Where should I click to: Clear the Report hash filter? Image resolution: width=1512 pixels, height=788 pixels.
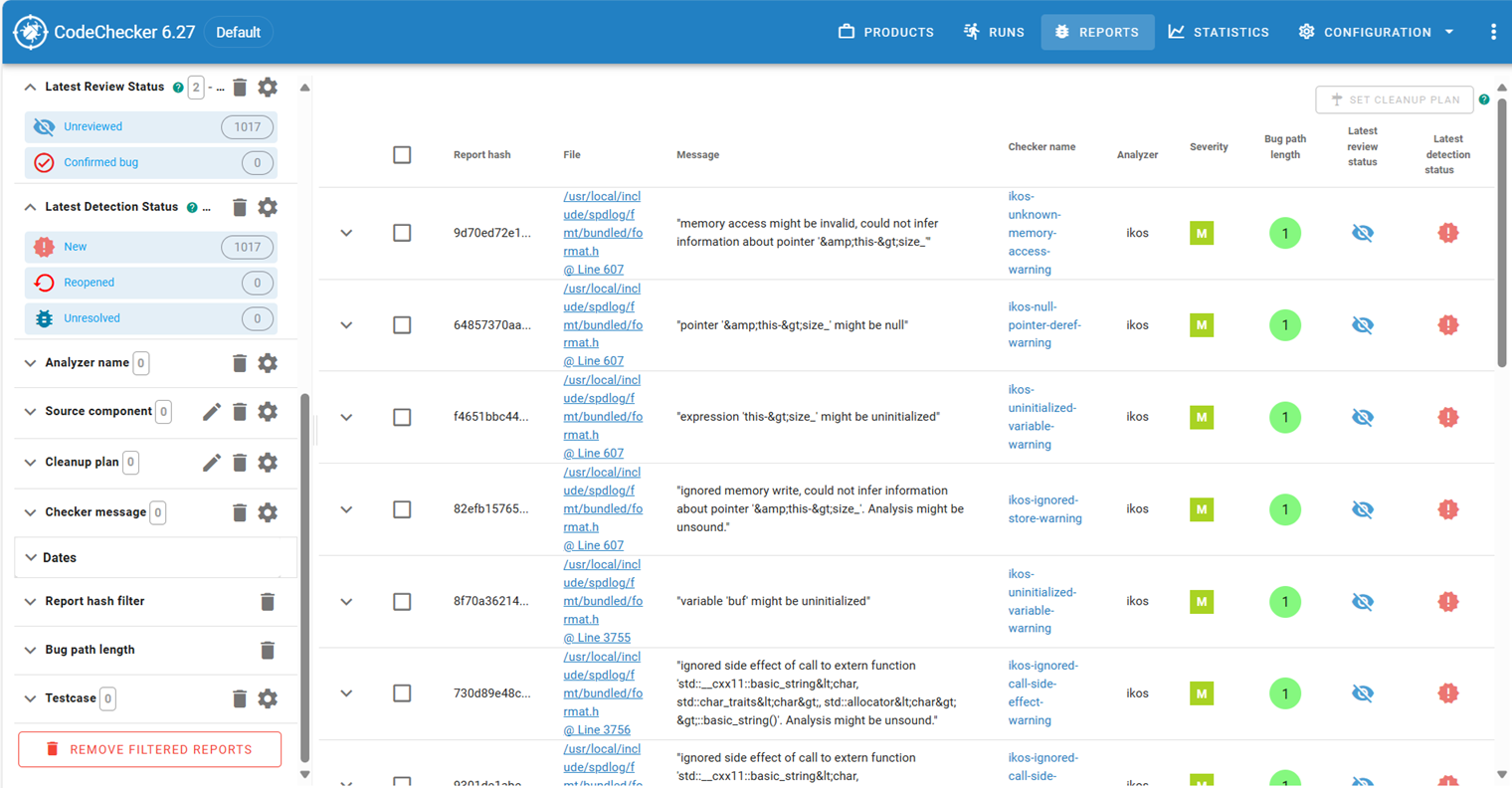click(268, 602)
